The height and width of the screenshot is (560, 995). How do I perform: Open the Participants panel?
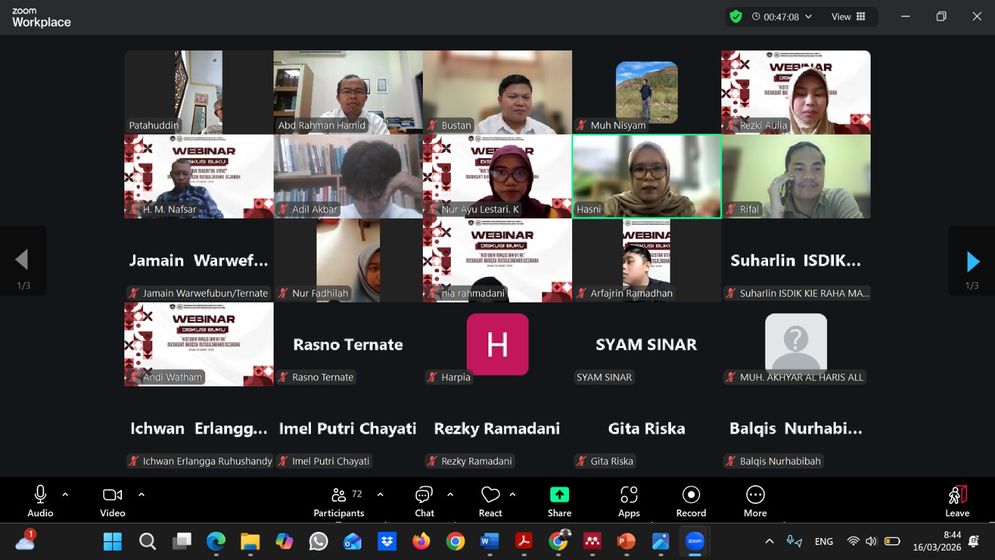pyautogui.click(x=339, y=499)
